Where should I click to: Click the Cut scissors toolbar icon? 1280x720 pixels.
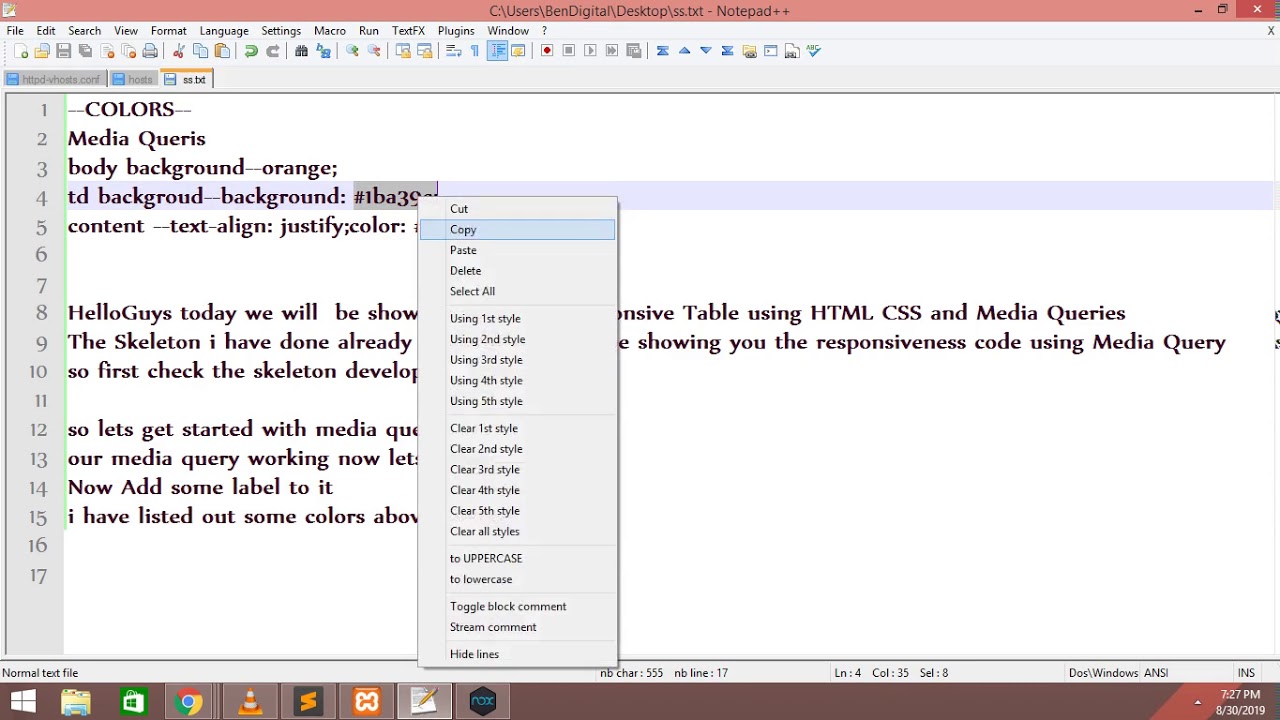point(179,51)
